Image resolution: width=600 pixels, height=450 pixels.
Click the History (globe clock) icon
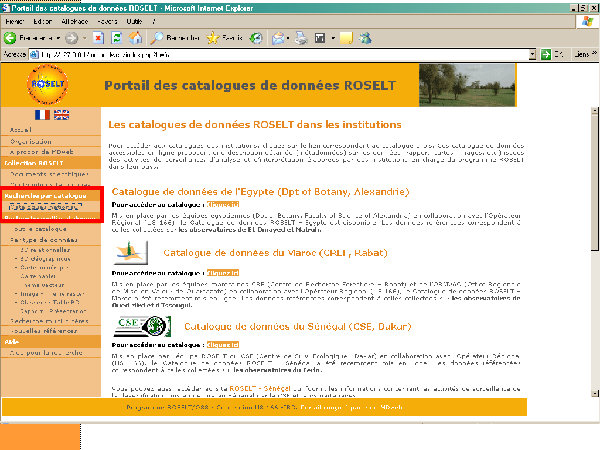tap(256, 38)
